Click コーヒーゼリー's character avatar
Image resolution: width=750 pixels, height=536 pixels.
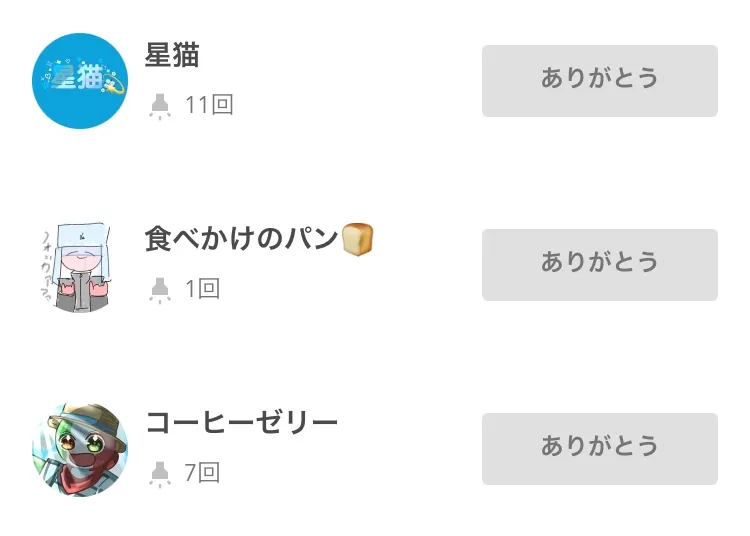80,449
